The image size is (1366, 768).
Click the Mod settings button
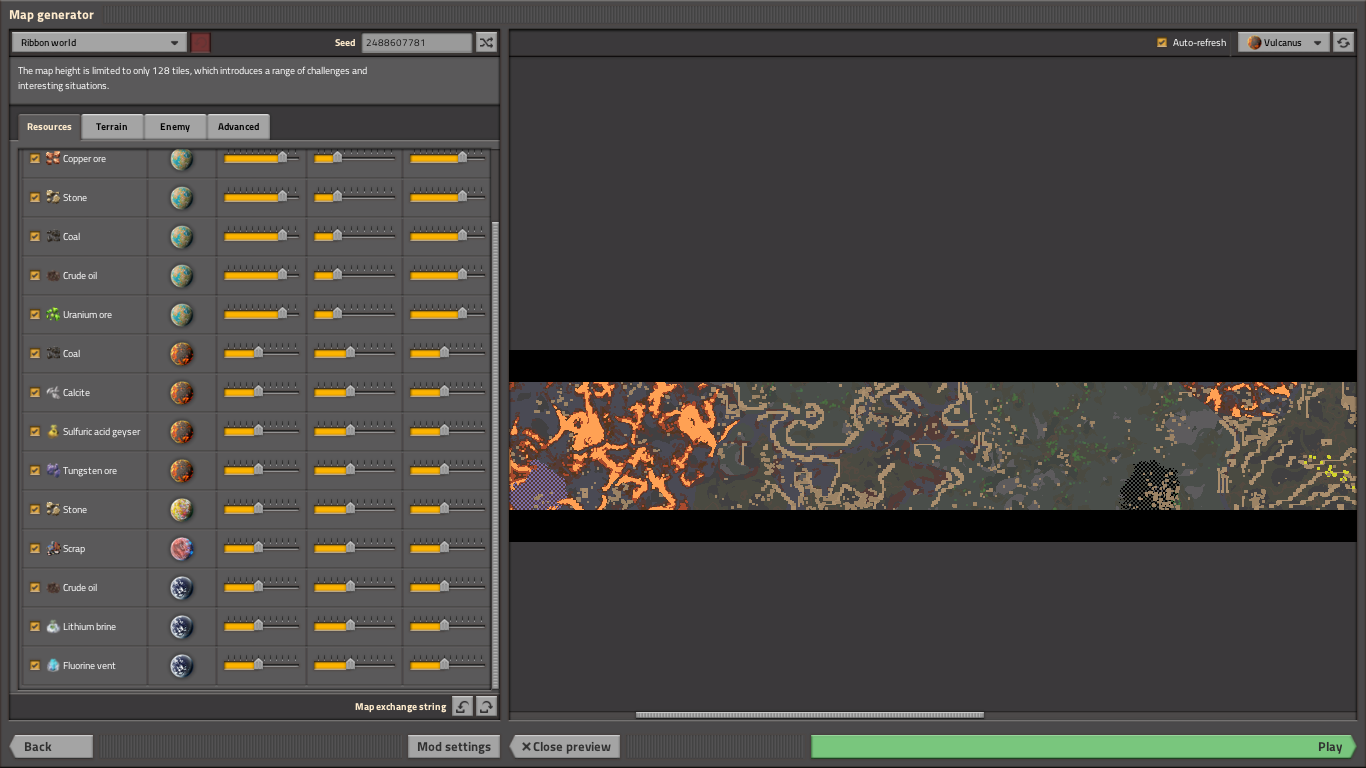click(x=453, y=746)
